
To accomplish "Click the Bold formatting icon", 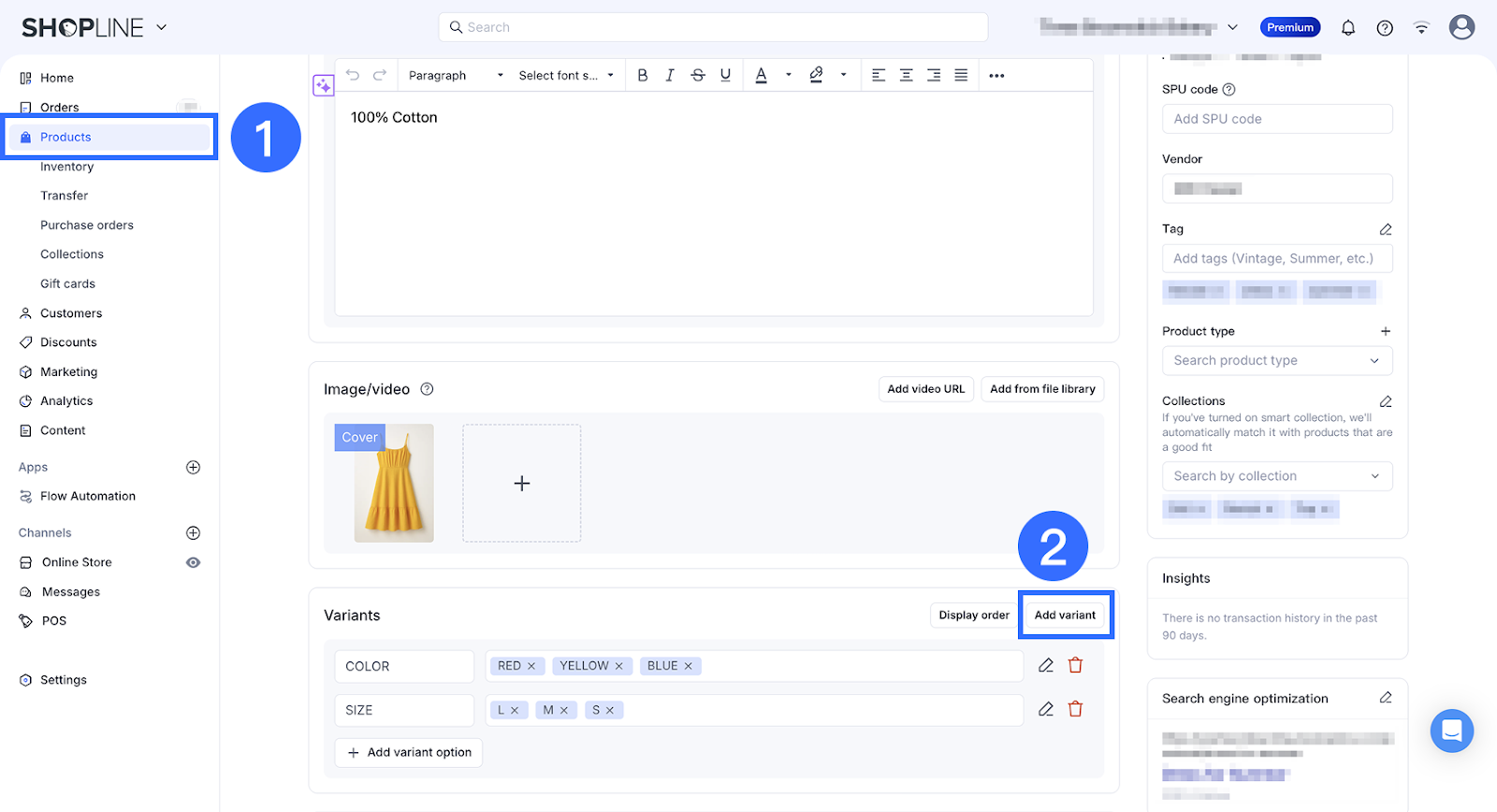I will click(x=642, y=76).
